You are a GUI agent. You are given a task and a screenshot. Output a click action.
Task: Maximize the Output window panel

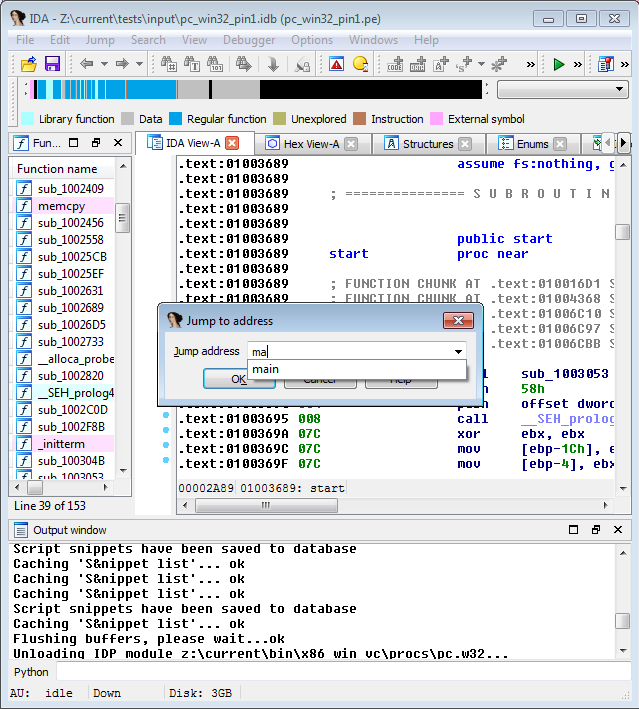(573, 529)
